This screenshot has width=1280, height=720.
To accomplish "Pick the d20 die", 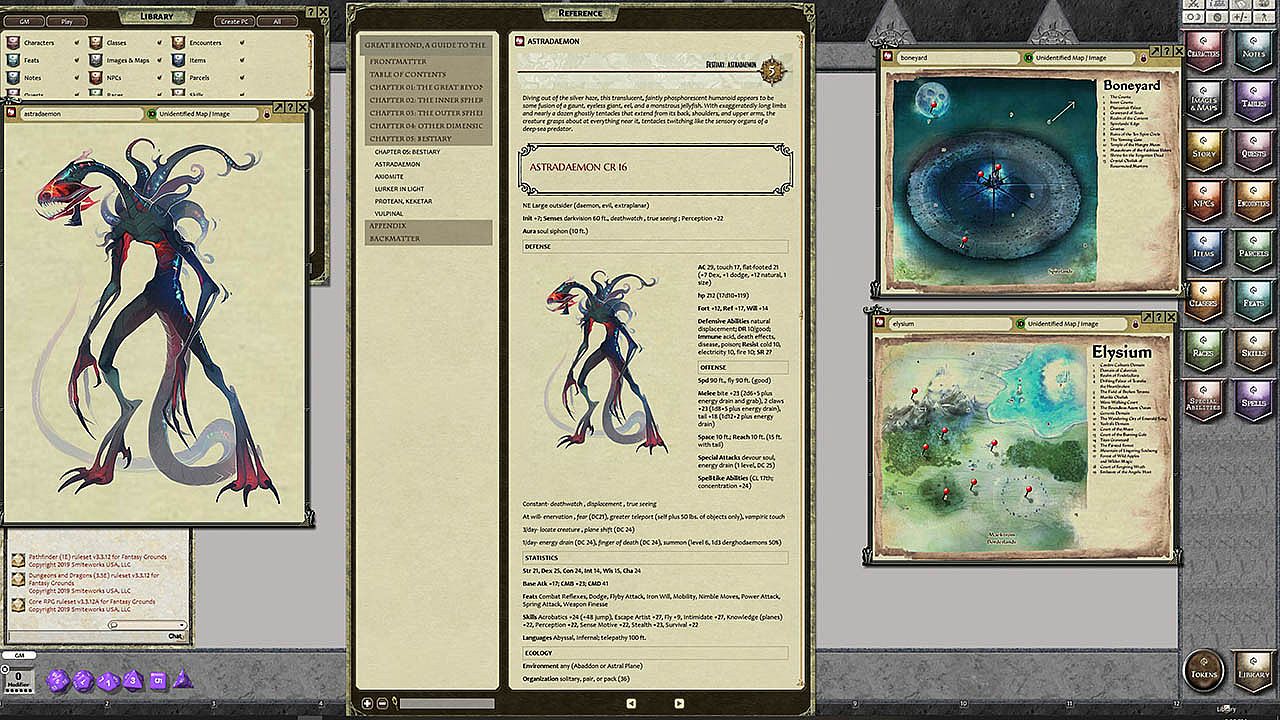I will pyautogui.click(x=58, y=680).
